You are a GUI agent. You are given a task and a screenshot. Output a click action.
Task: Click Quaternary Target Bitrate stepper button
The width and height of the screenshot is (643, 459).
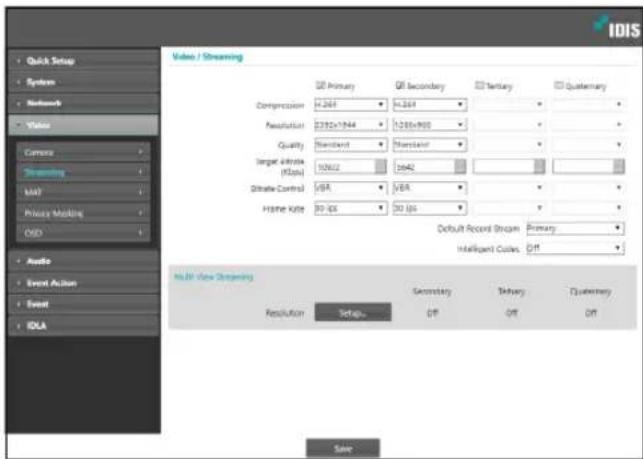click(619, 167)
